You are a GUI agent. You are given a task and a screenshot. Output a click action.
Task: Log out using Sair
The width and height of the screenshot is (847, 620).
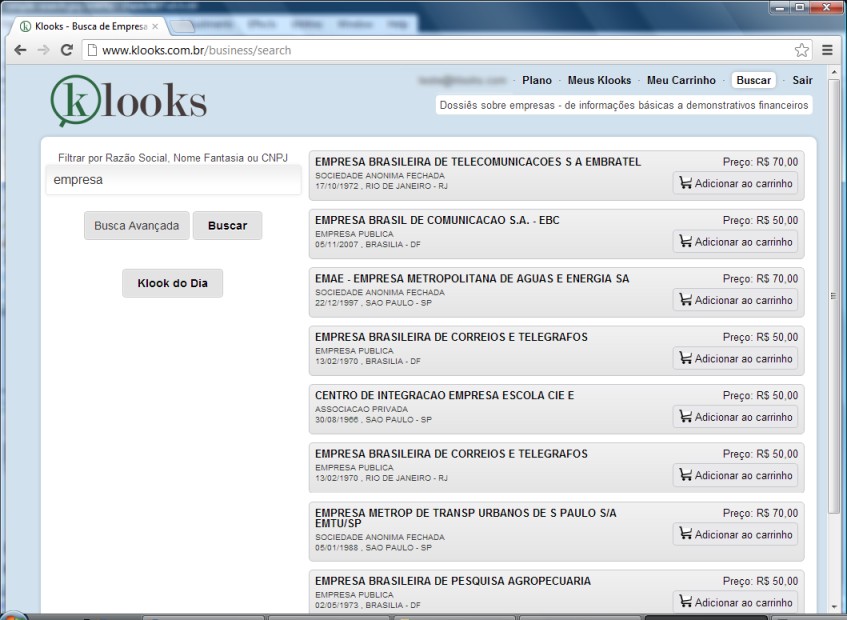point(802,80)
